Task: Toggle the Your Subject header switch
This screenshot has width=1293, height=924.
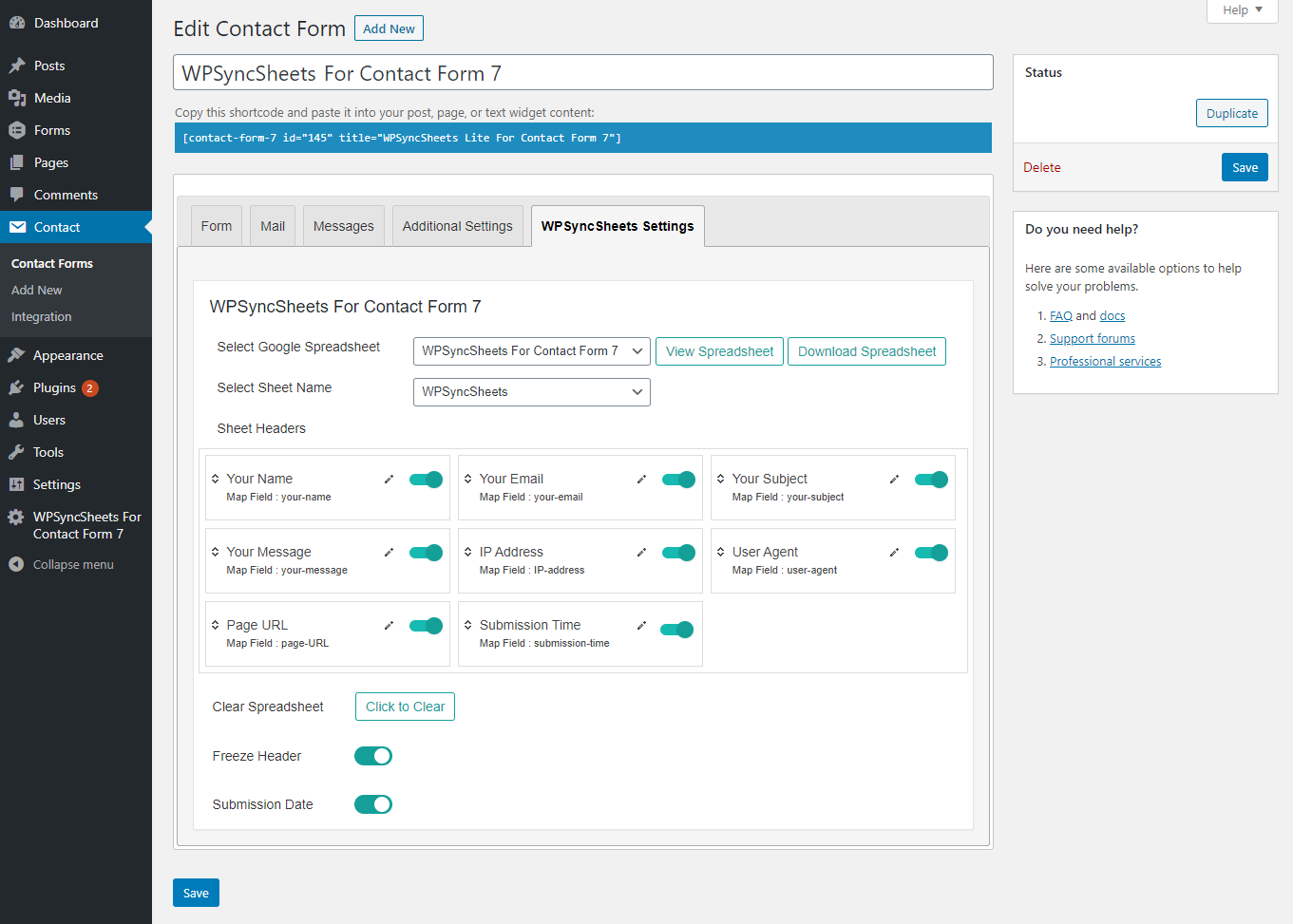Action: tap(931, 480)
